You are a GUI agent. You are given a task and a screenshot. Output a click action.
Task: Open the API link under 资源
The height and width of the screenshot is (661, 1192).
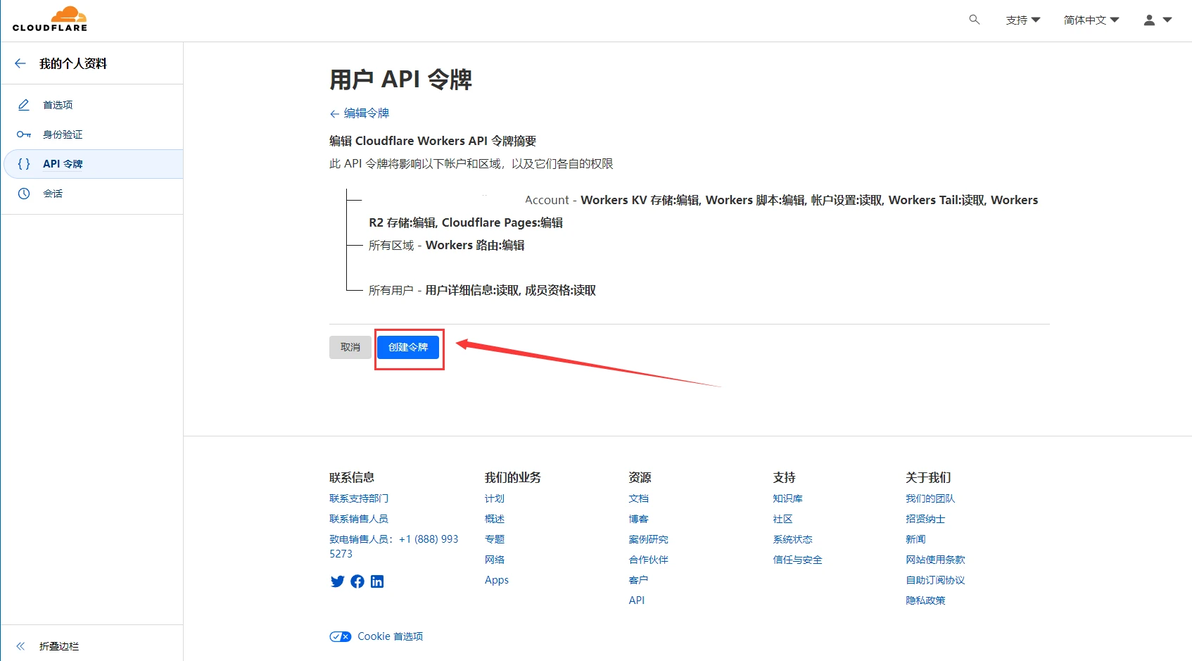tap(636, 600)
